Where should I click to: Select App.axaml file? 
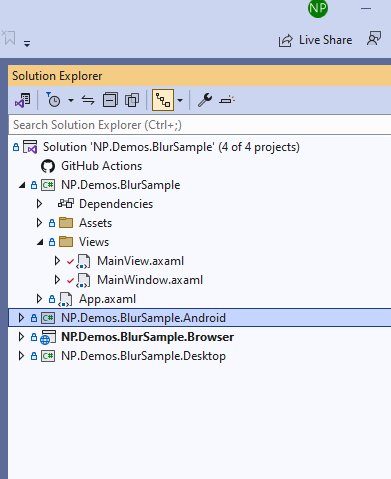coord(107,299)
